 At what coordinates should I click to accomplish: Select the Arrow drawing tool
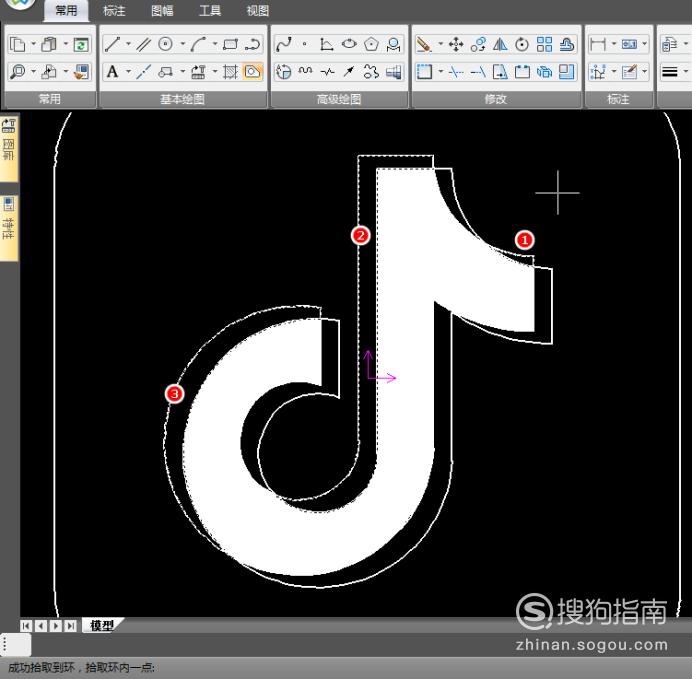[x=349, y=71]
